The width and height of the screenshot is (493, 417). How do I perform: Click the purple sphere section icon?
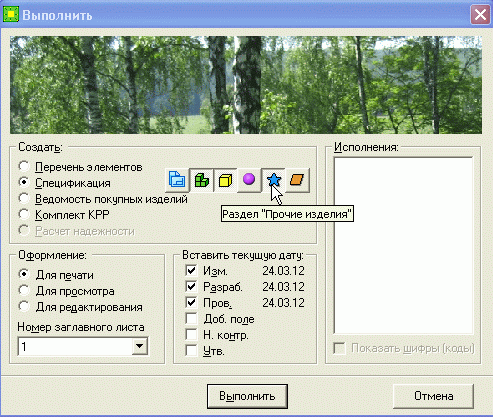point(249,180)
